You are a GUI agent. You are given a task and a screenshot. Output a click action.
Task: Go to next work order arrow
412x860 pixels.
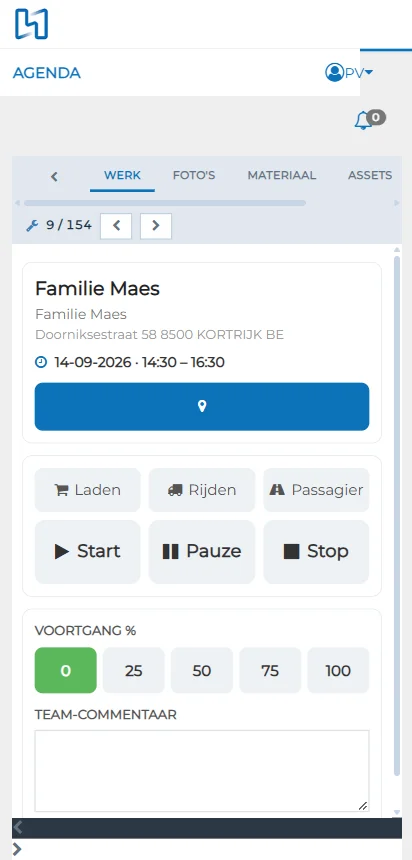pos(156,225)
